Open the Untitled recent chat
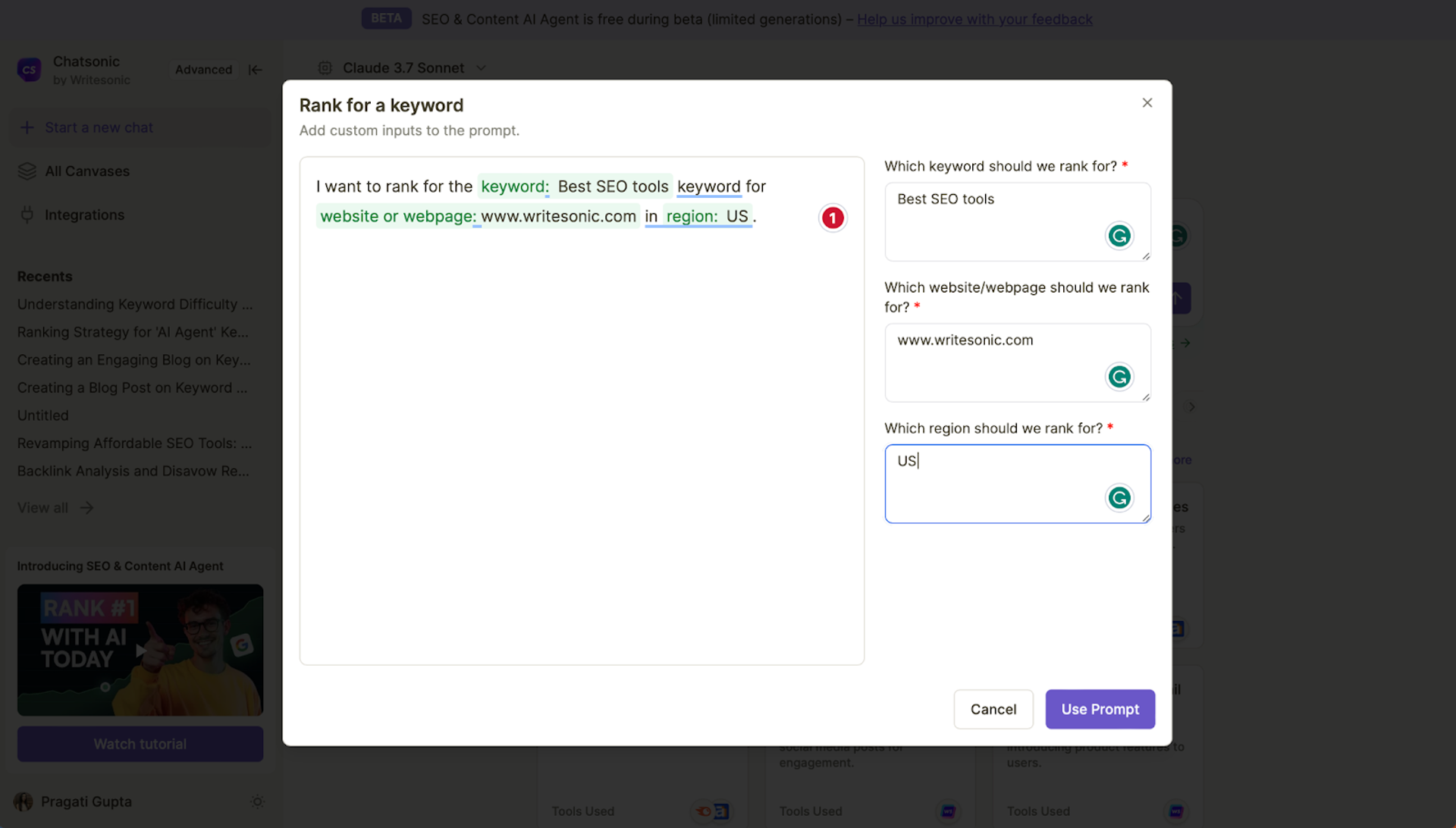The height and width of the screenshot is (828, 1456). pyautogui.click(x=42, y=416)
